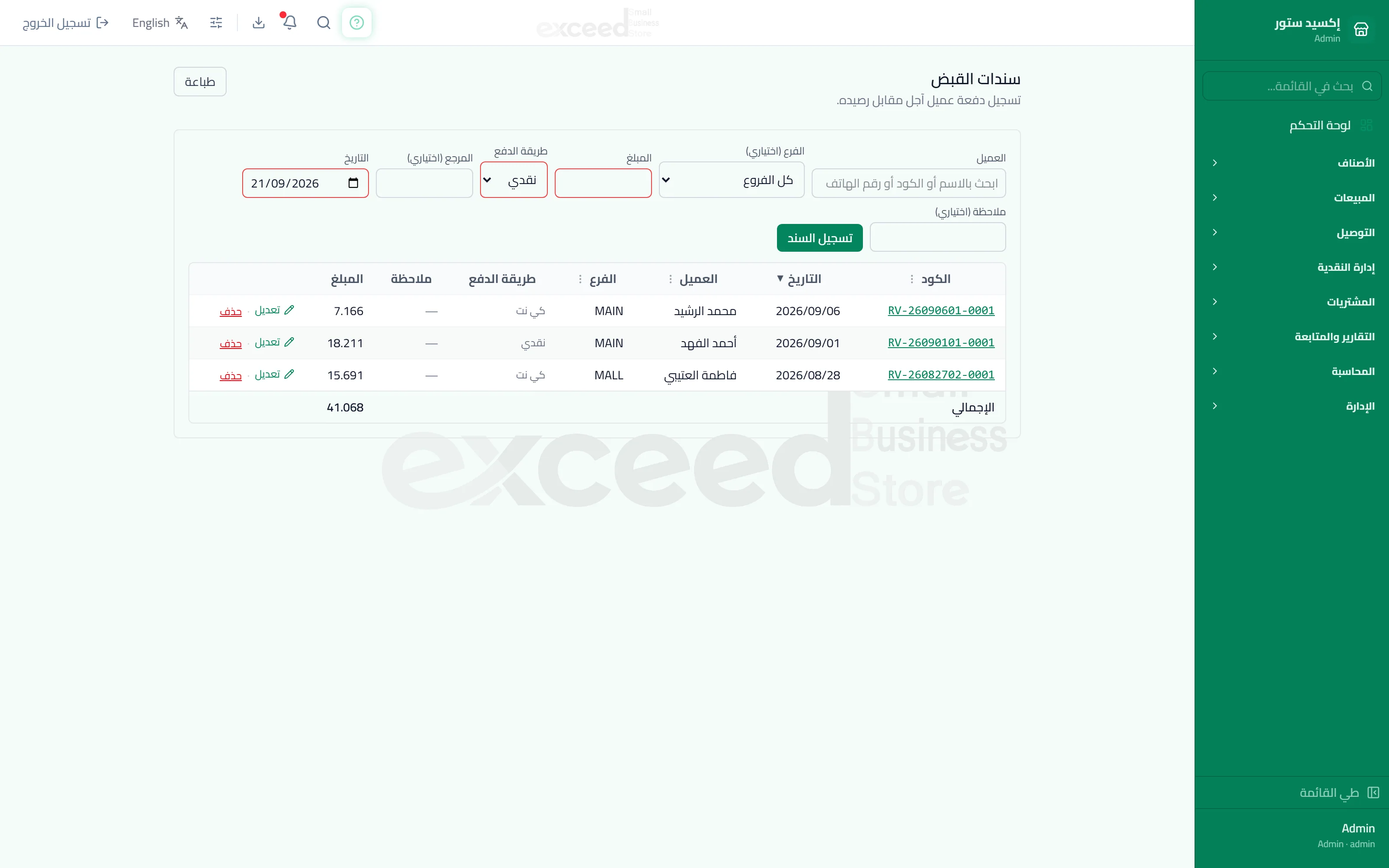
Task: Expand المشتريات sidebar section
Action: tap(1291, 302)
